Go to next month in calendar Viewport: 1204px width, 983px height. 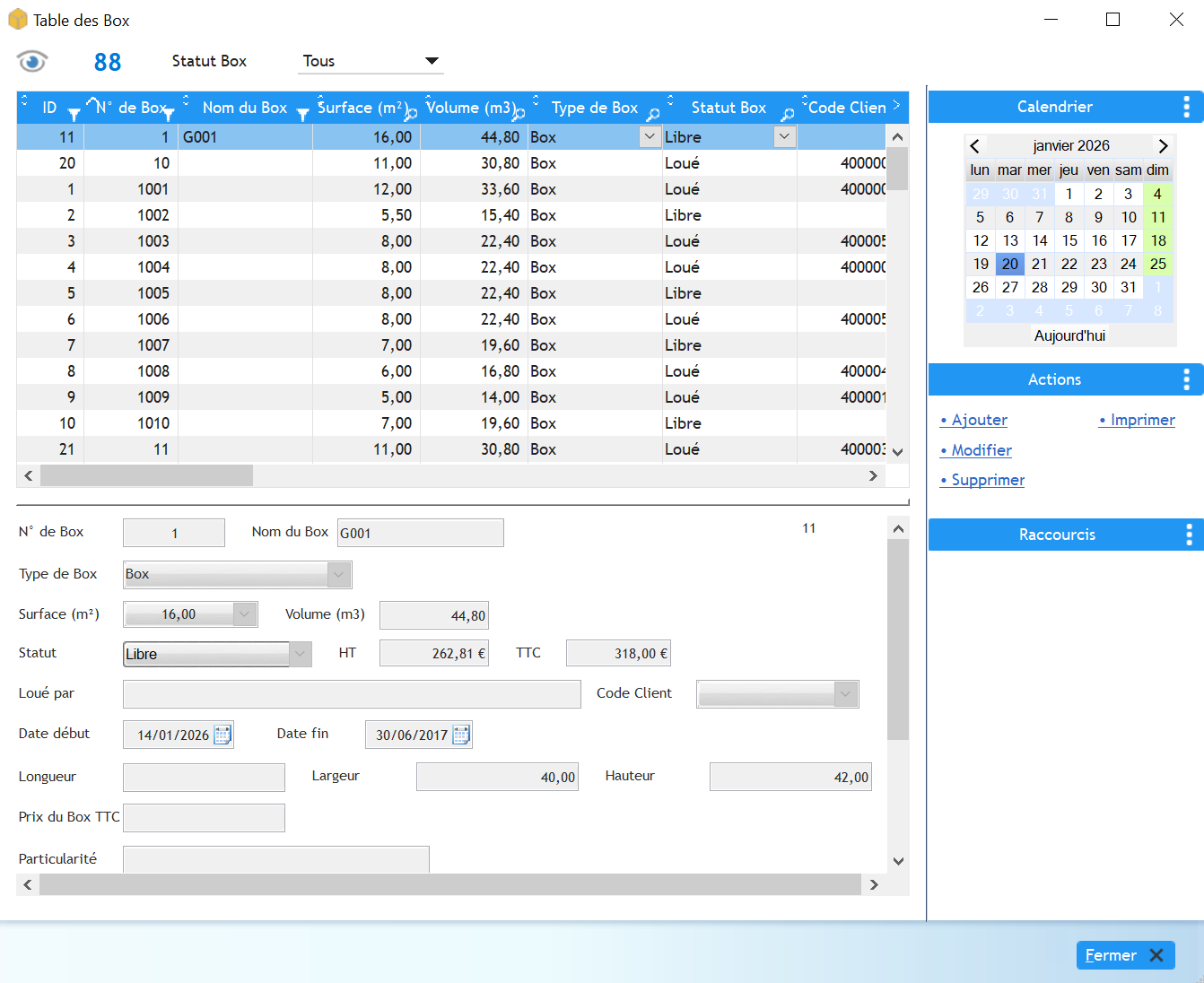(x=1163, y=145)
